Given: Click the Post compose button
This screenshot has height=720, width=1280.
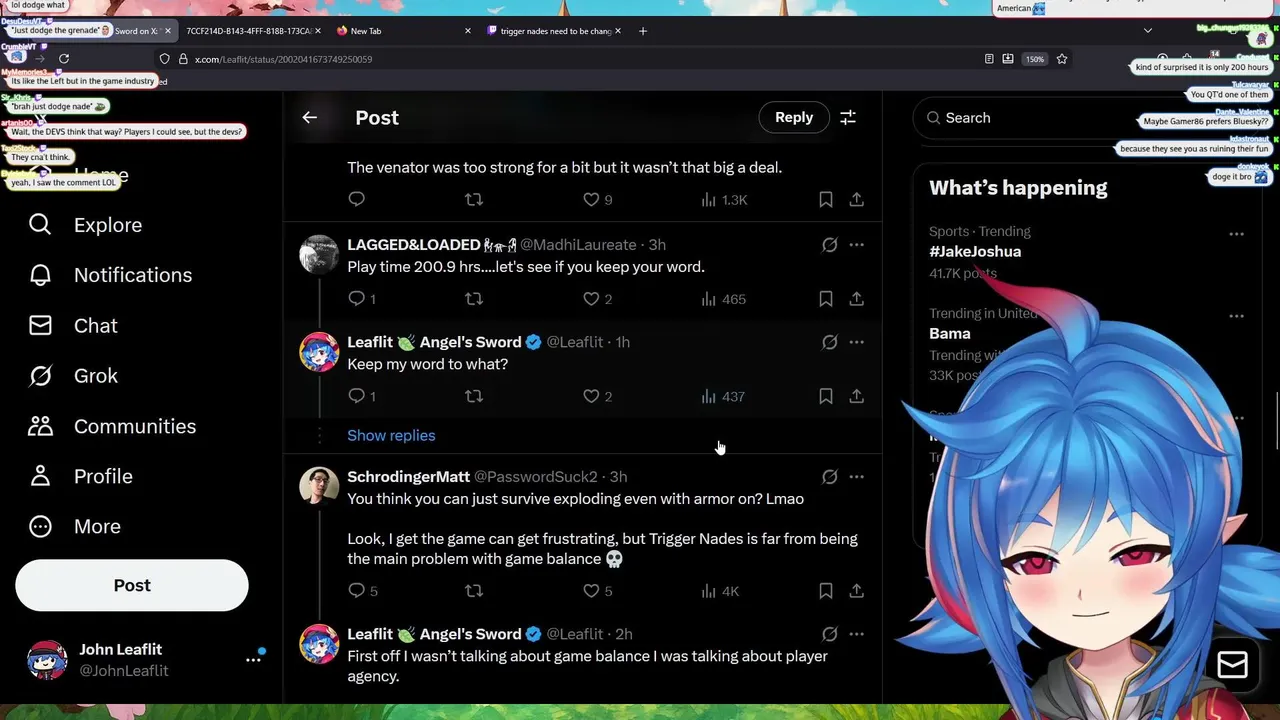Looking at the screenshot, I should [132, 585].
